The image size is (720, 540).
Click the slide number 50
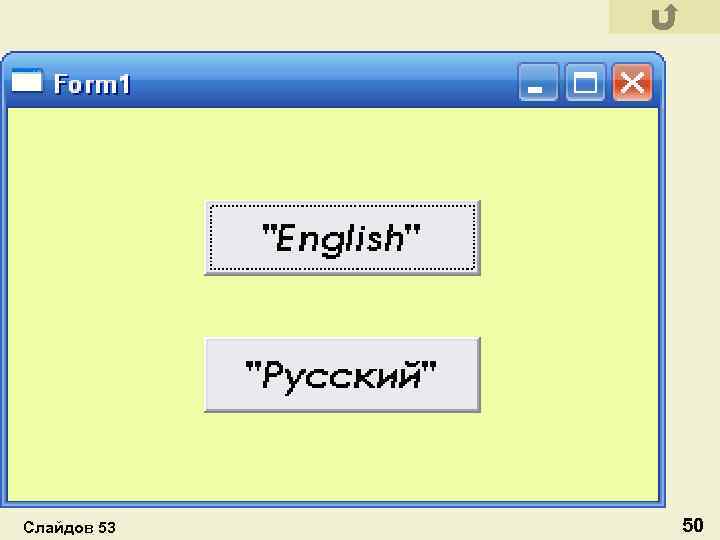pyautogui.click(x=692, y=525)
